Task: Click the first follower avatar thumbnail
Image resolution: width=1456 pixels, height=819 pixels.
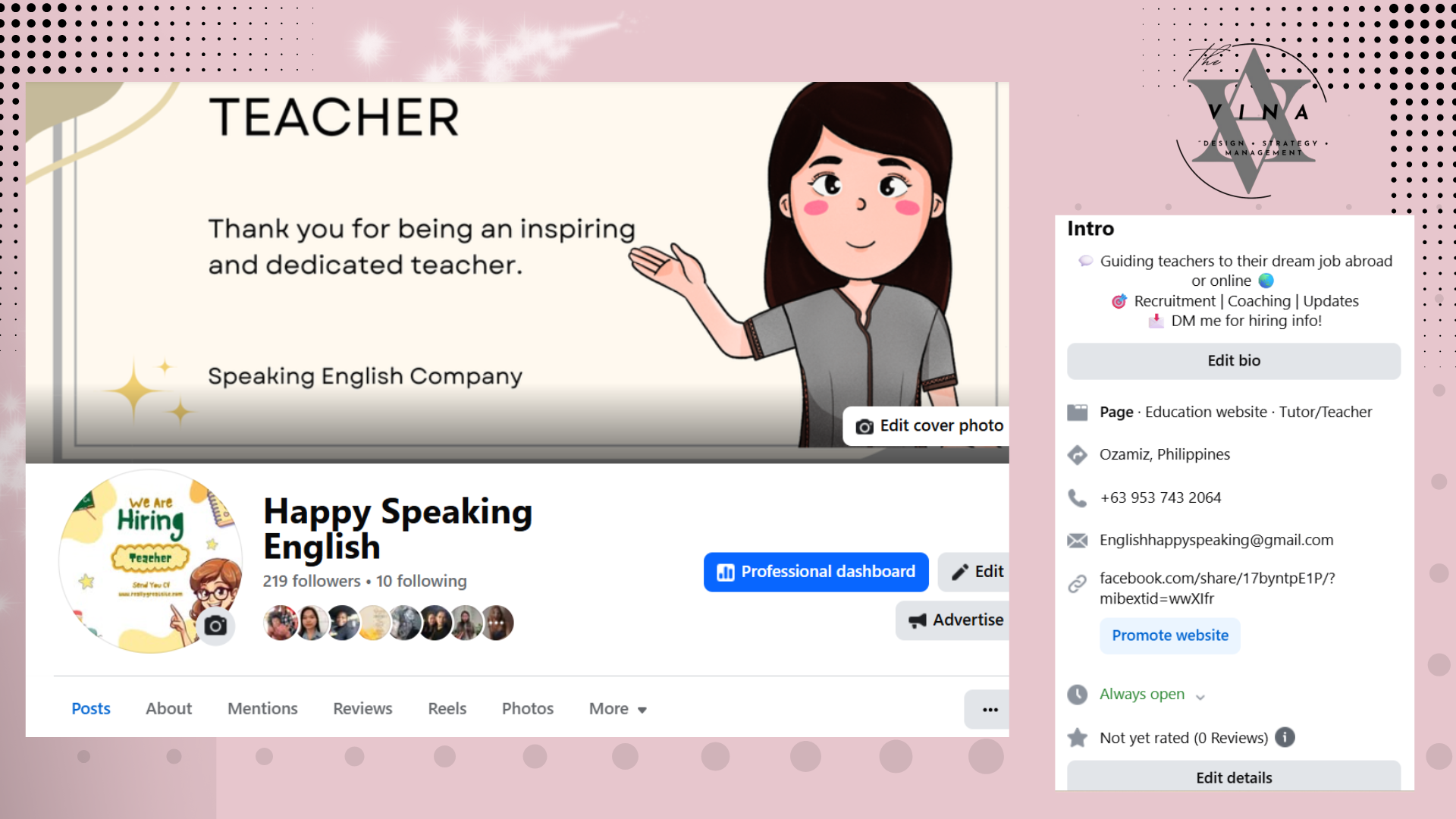Action: click(280, 623)
